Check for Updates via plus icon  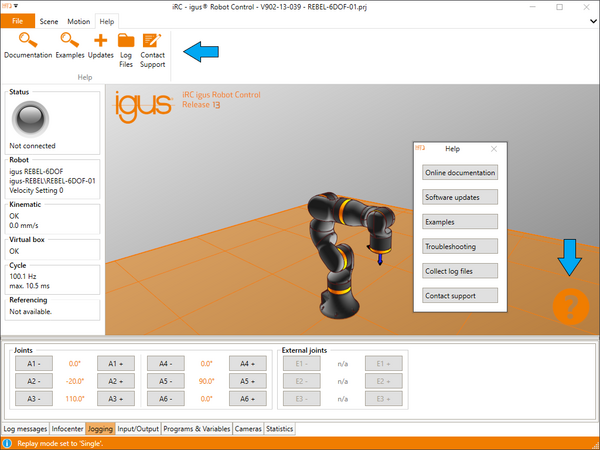click(100, 40)
